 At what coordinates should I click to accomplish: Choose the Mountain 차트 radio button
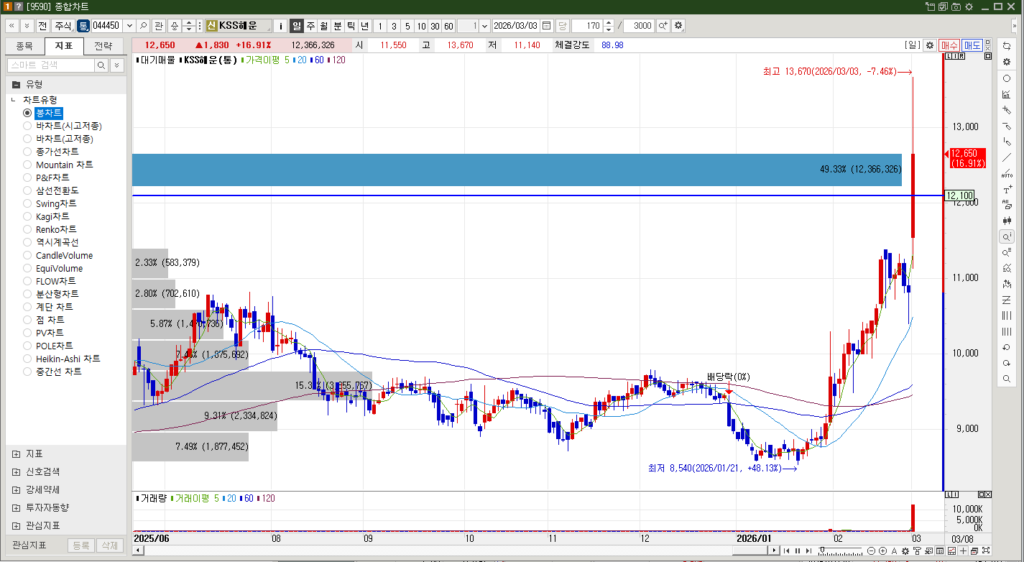pyautogui.click(x=28, y=164)
